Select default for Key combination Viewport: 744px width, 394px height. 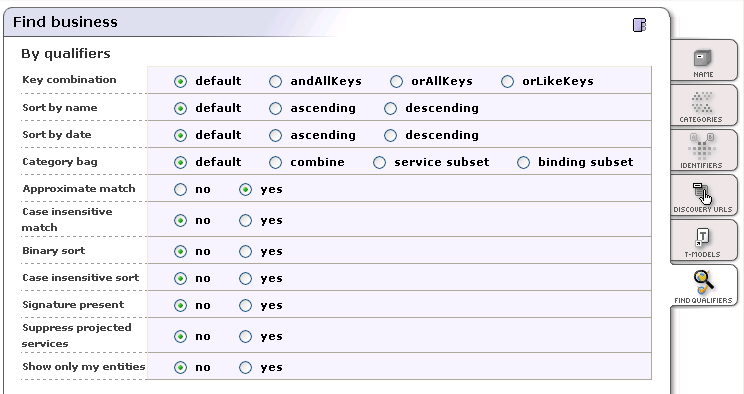click(x=180, y=82)
